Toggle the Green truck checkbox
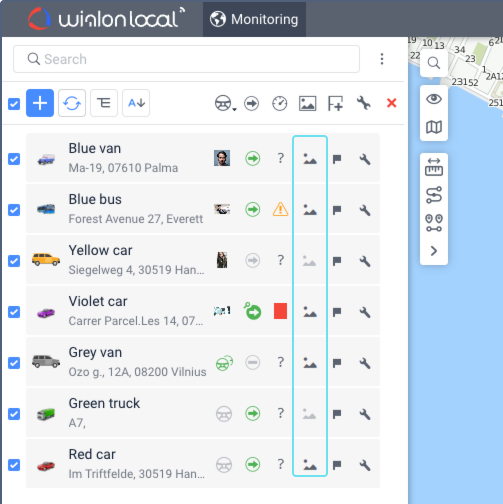This screenshot has width=503, height=504. tap(14, 414)
